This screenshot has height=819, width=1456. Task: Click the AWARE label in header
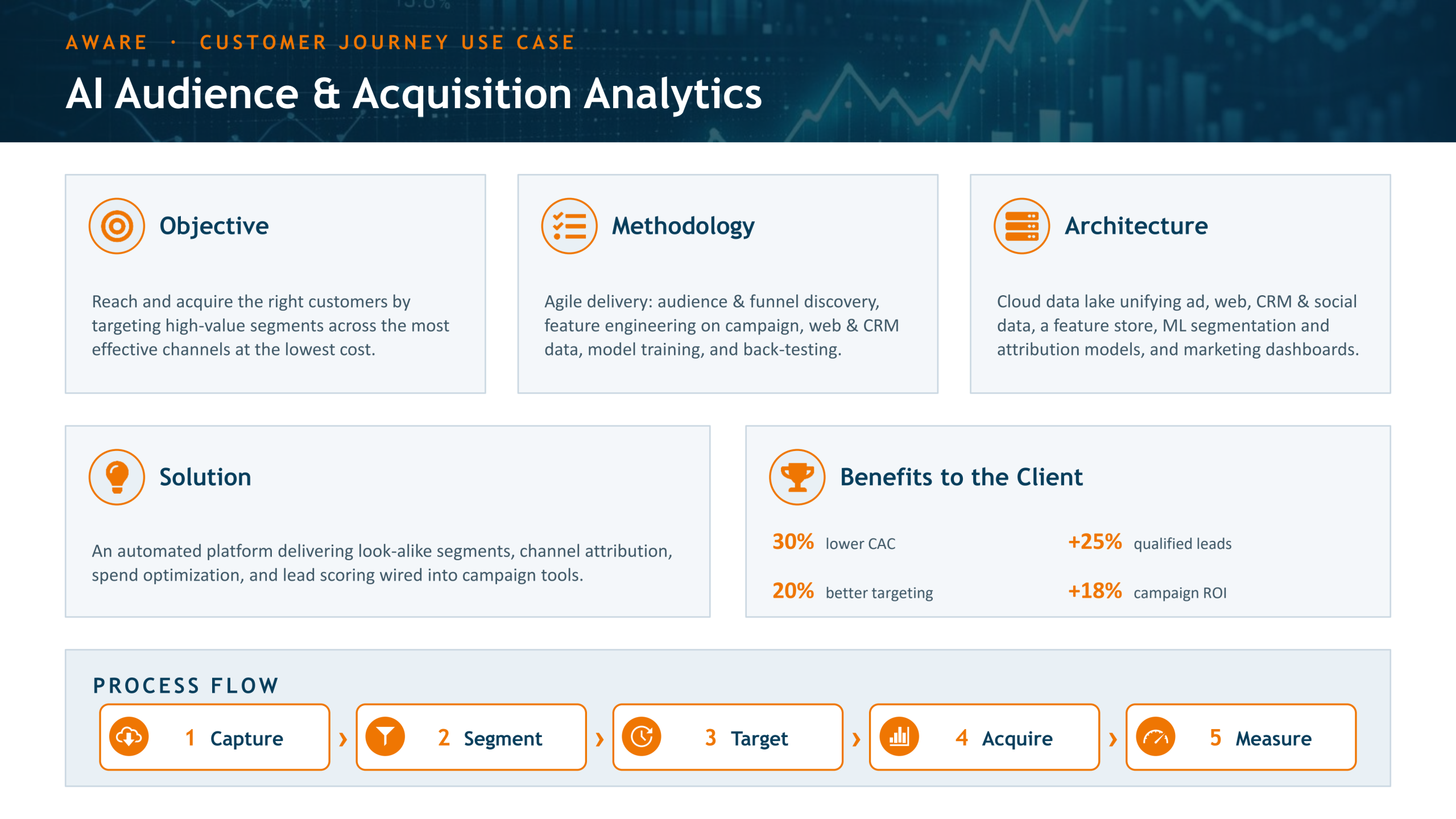click(x=106, y=43)
